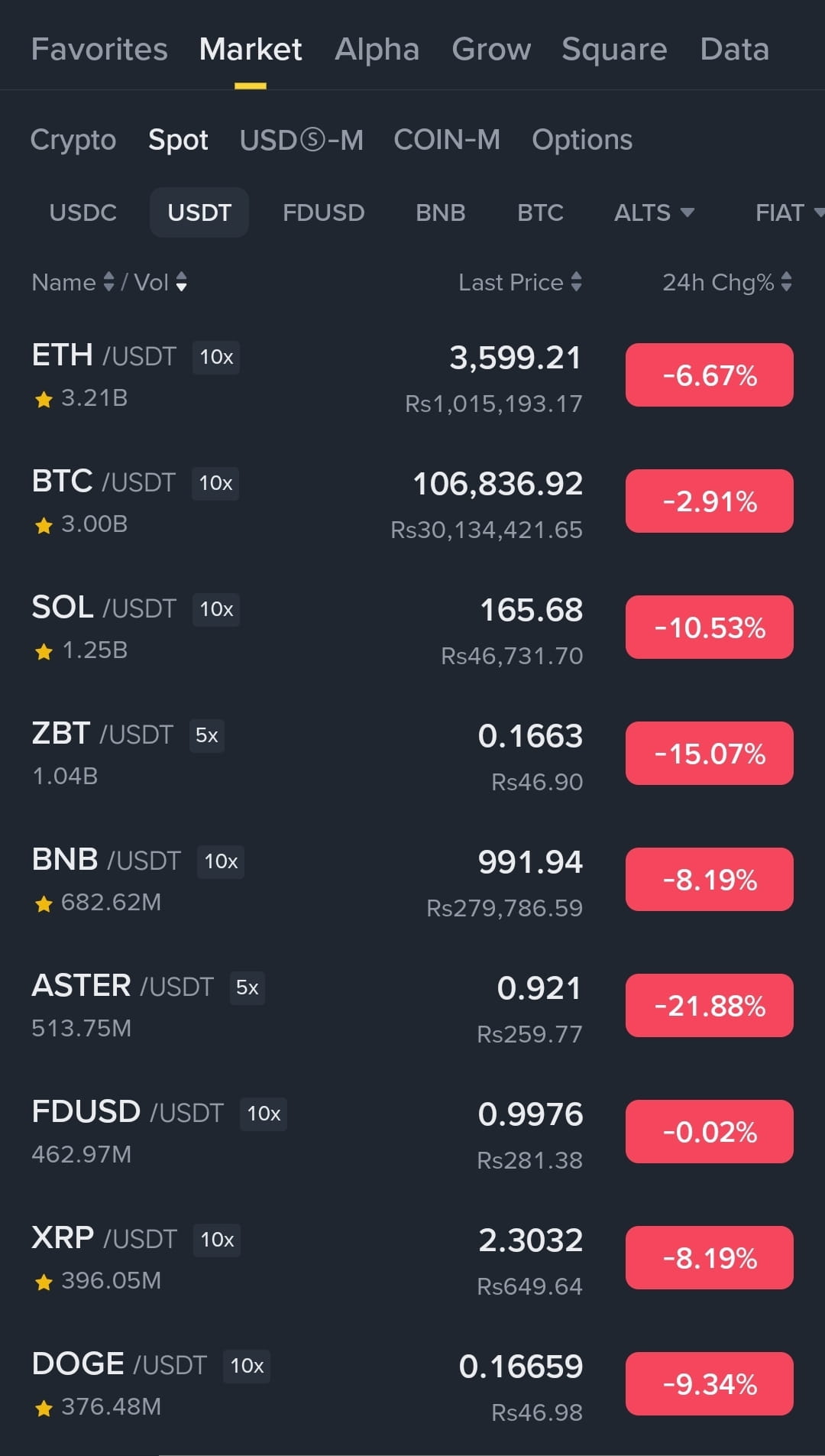The width and height of the screenshot is (825, 1456).
Task: Tap the star icon for DOGE/USDT
Action: click(x=44, y=1408)
